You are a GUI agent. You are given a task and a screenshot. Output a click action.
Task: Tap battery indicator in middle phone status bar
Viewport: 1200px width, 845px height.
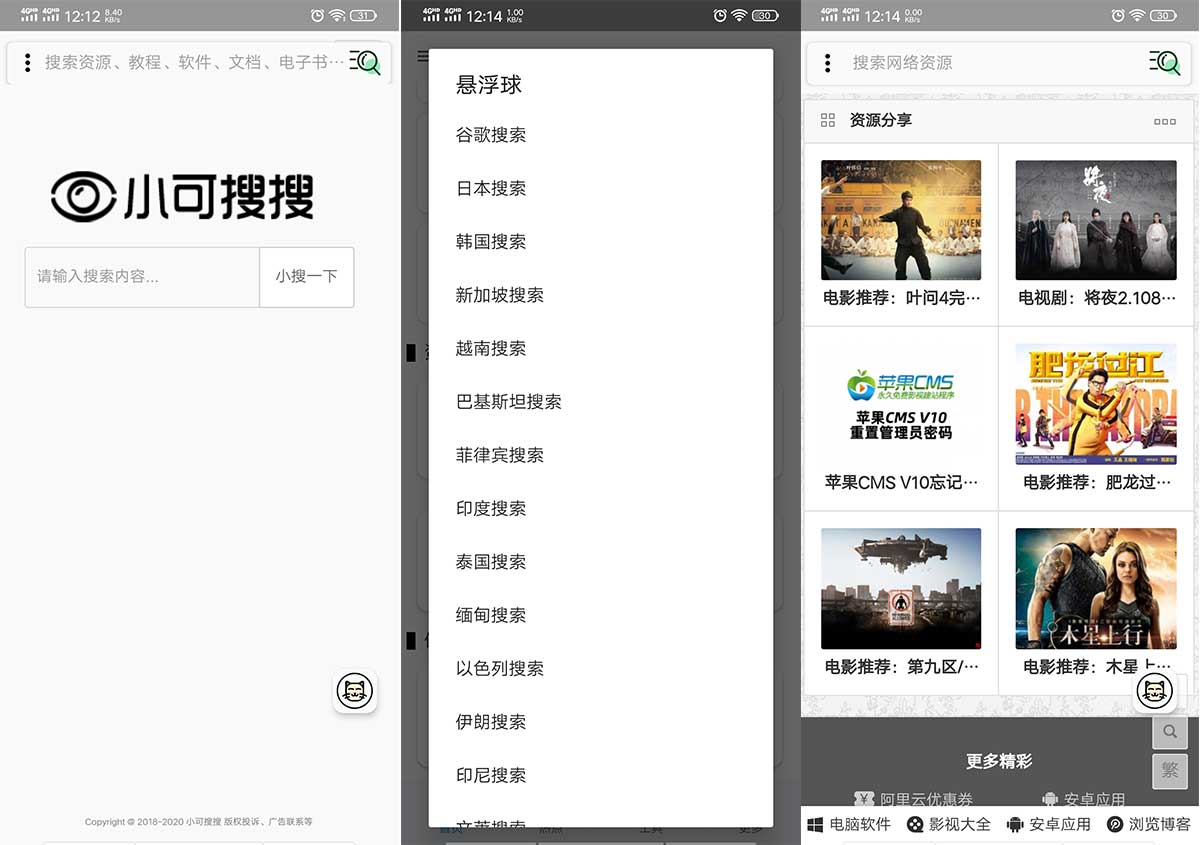pos(764,15)
